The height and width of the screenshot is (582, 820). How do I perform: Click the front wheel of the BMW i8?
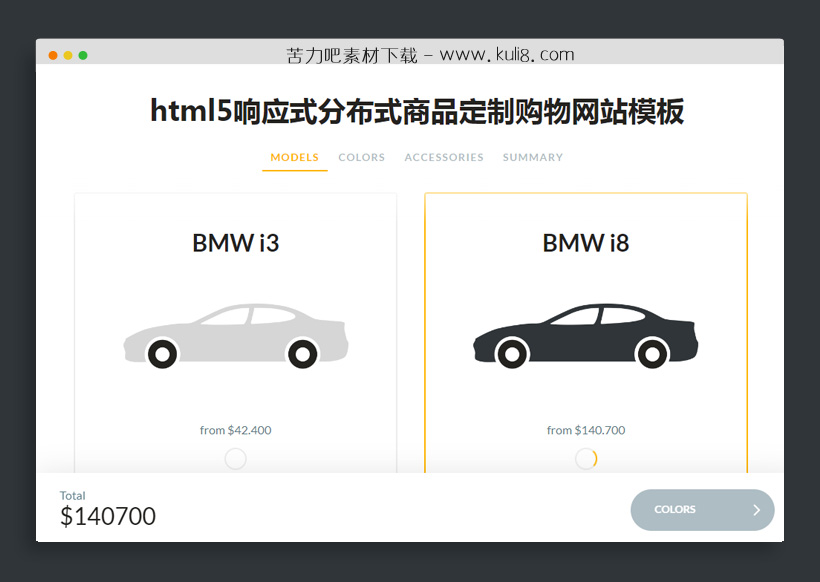(x=514, y=354)
